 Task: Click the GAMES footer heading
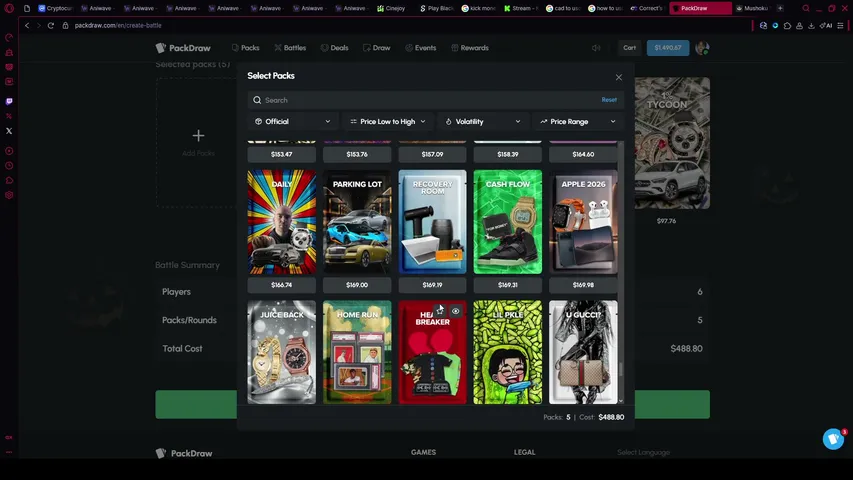click(423, 452)
